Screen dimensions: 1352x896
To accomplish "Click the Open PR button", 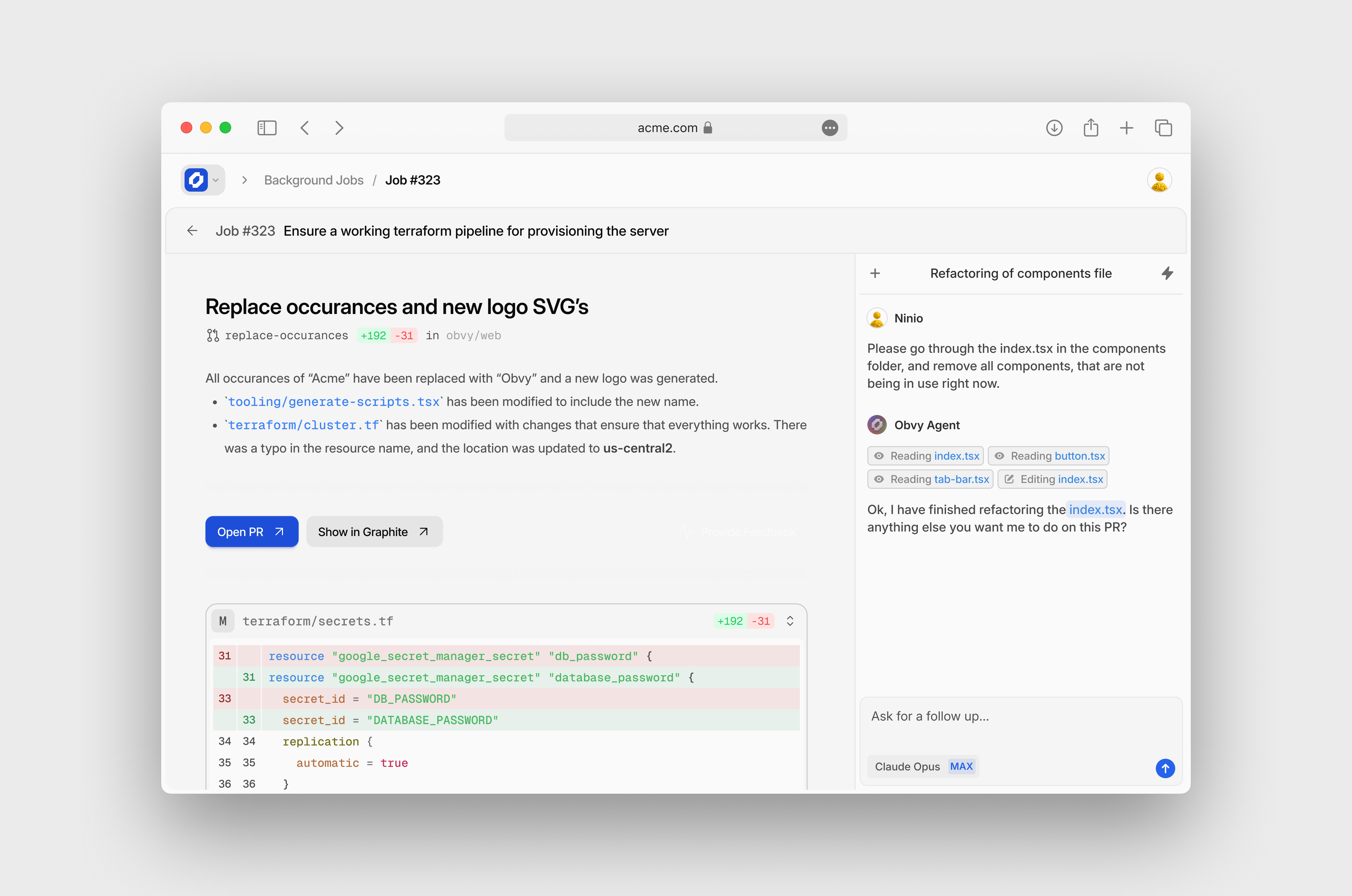I will pyautogui.click(x=252, y=532).
